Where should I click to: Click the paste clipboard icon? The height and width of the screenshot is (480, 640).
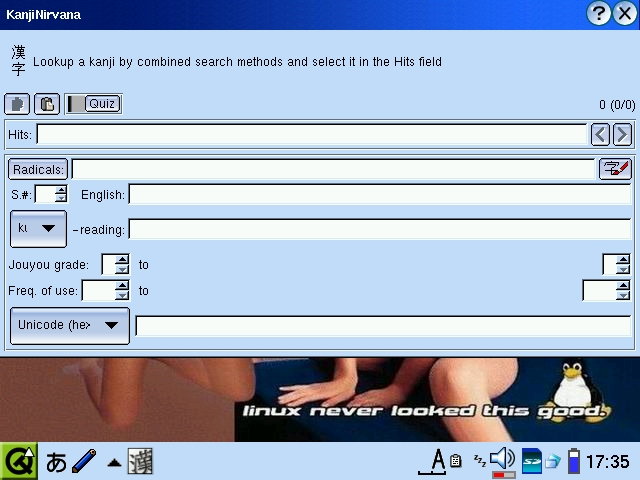tap(47, 104)
